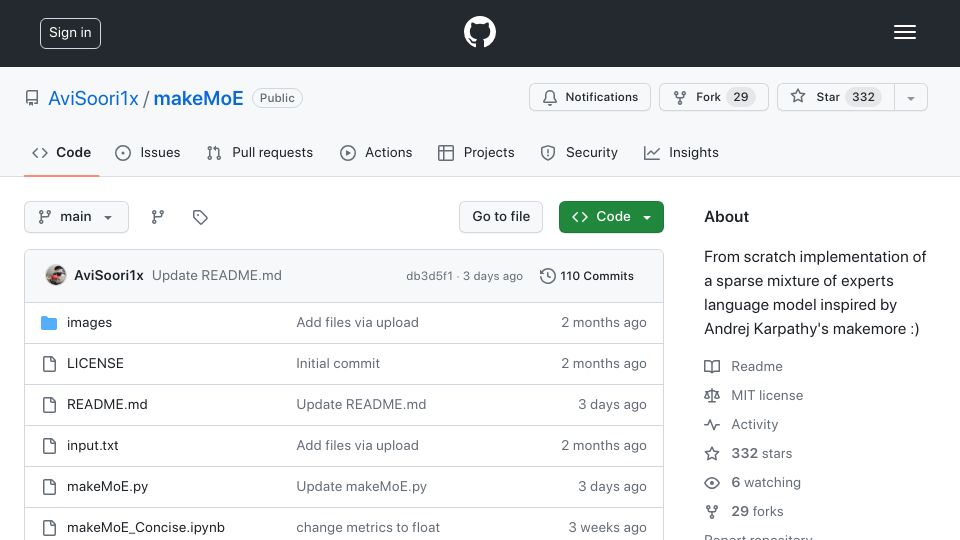The height and width of the screenshot is (540, 960).
Task: Click the AviSoori1x avatar thumbnail
Action: 56,275
